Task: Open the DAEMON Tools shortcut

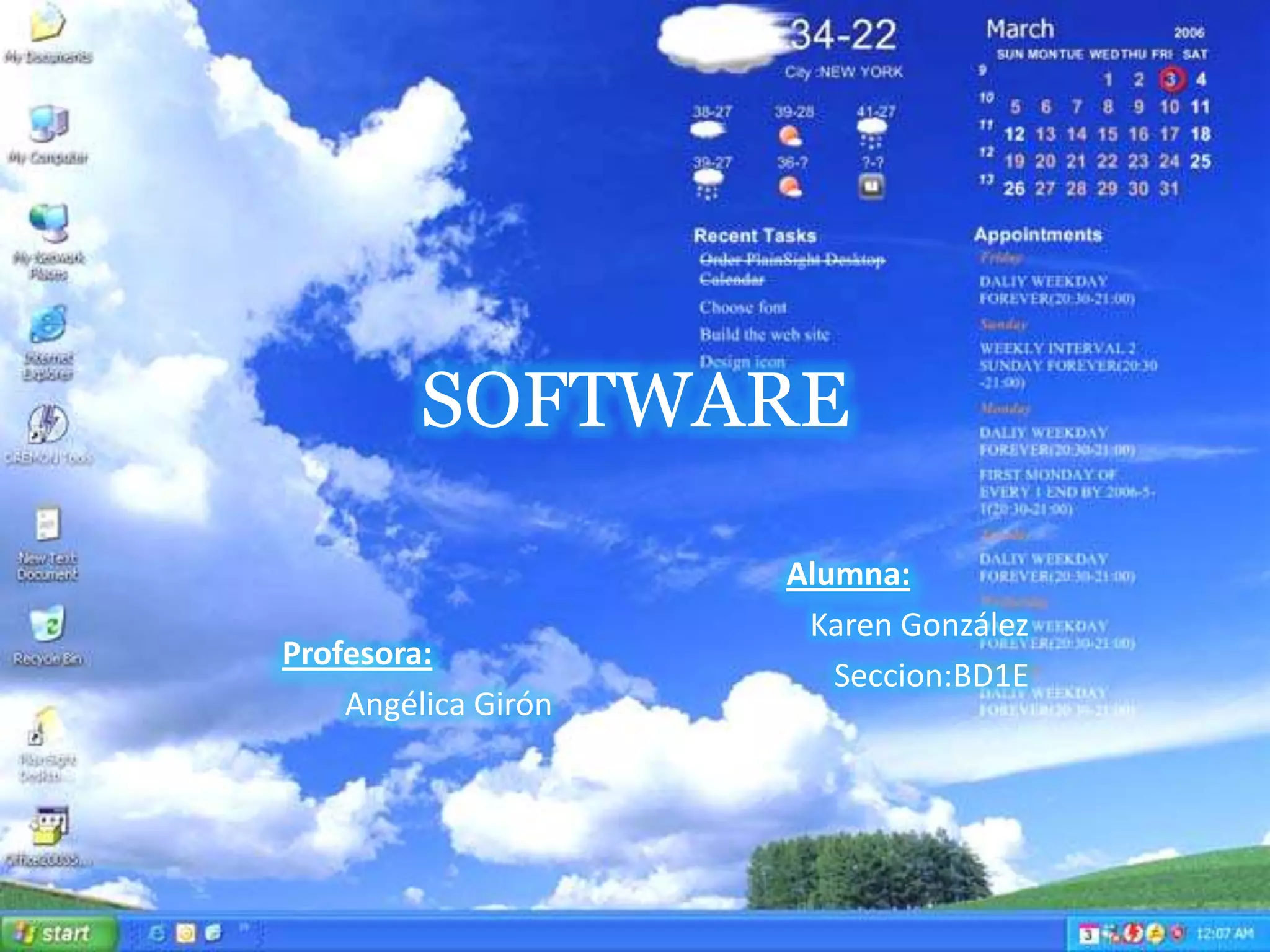Action: point(48,425)
